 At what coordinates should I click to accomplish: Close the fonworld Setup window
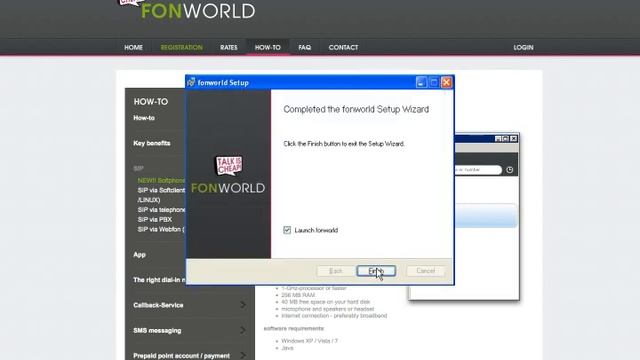[447, 82]
